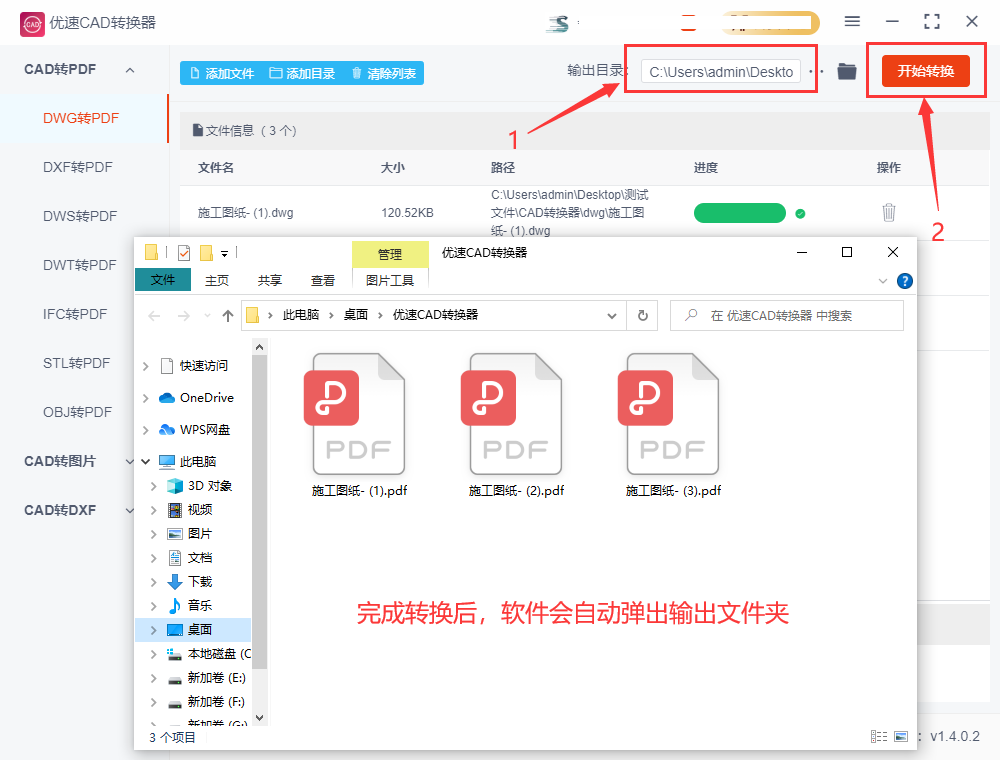Screen dimensions: 1000x760
Task: Open the recent locations dropdown arrow
Action: 207,316
